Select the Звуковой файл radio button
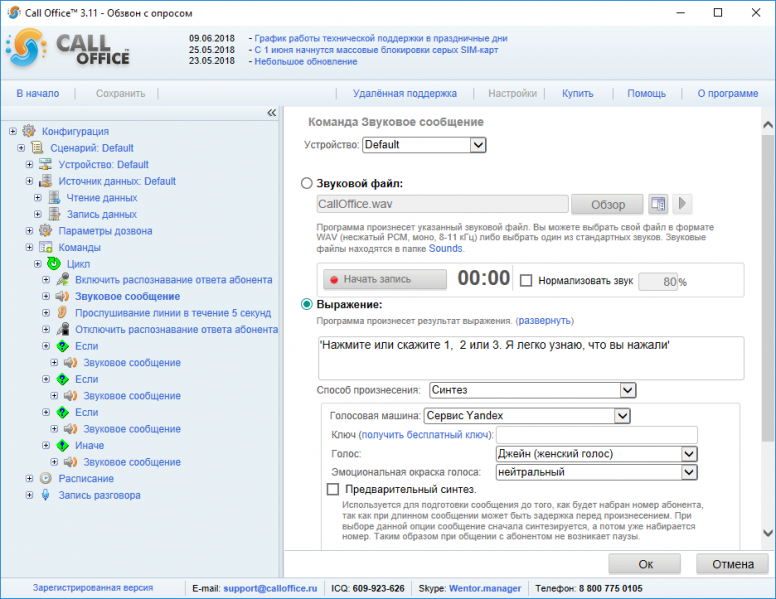 tap(307, 183)
